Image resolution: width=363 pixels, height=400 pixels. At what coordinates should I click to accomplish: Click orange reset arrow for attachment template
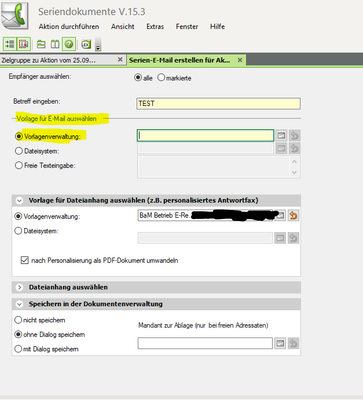(293, 215)
